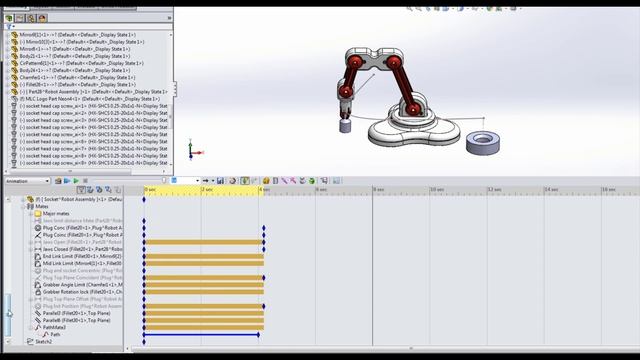
Task: Click the Stop playback button
Action: point(85,181)
